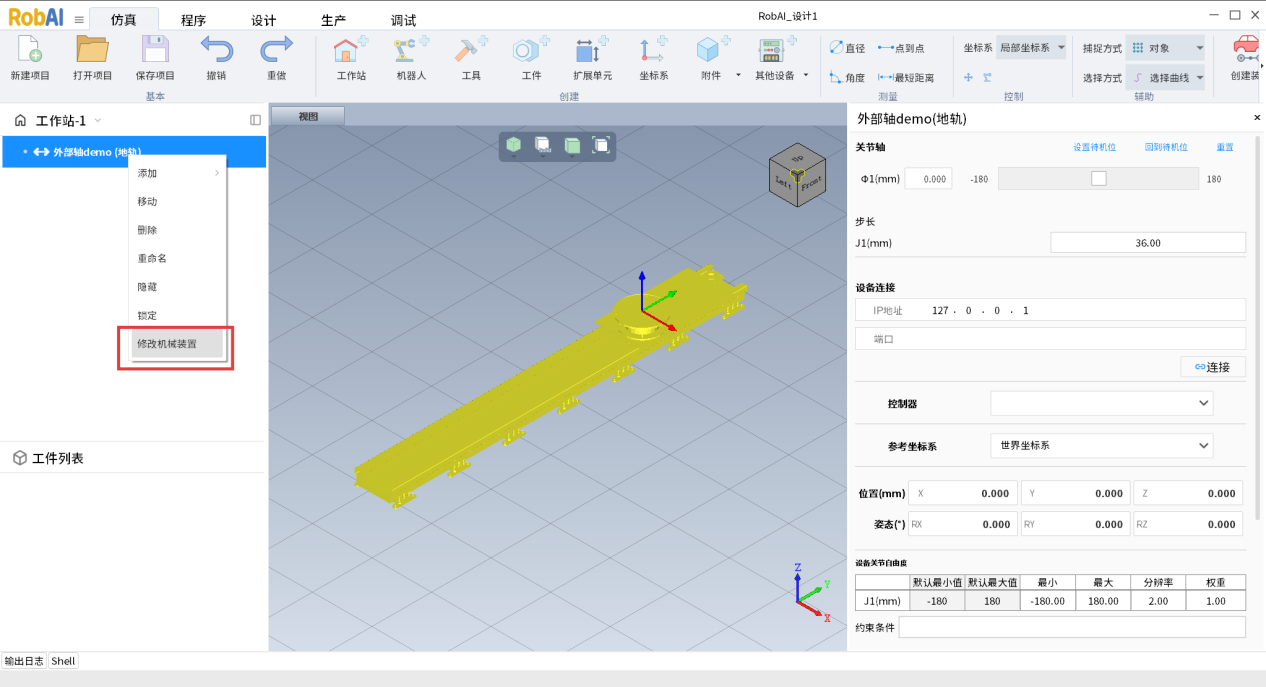
Task: Click the 重置 link
Action: (1225, 147)
